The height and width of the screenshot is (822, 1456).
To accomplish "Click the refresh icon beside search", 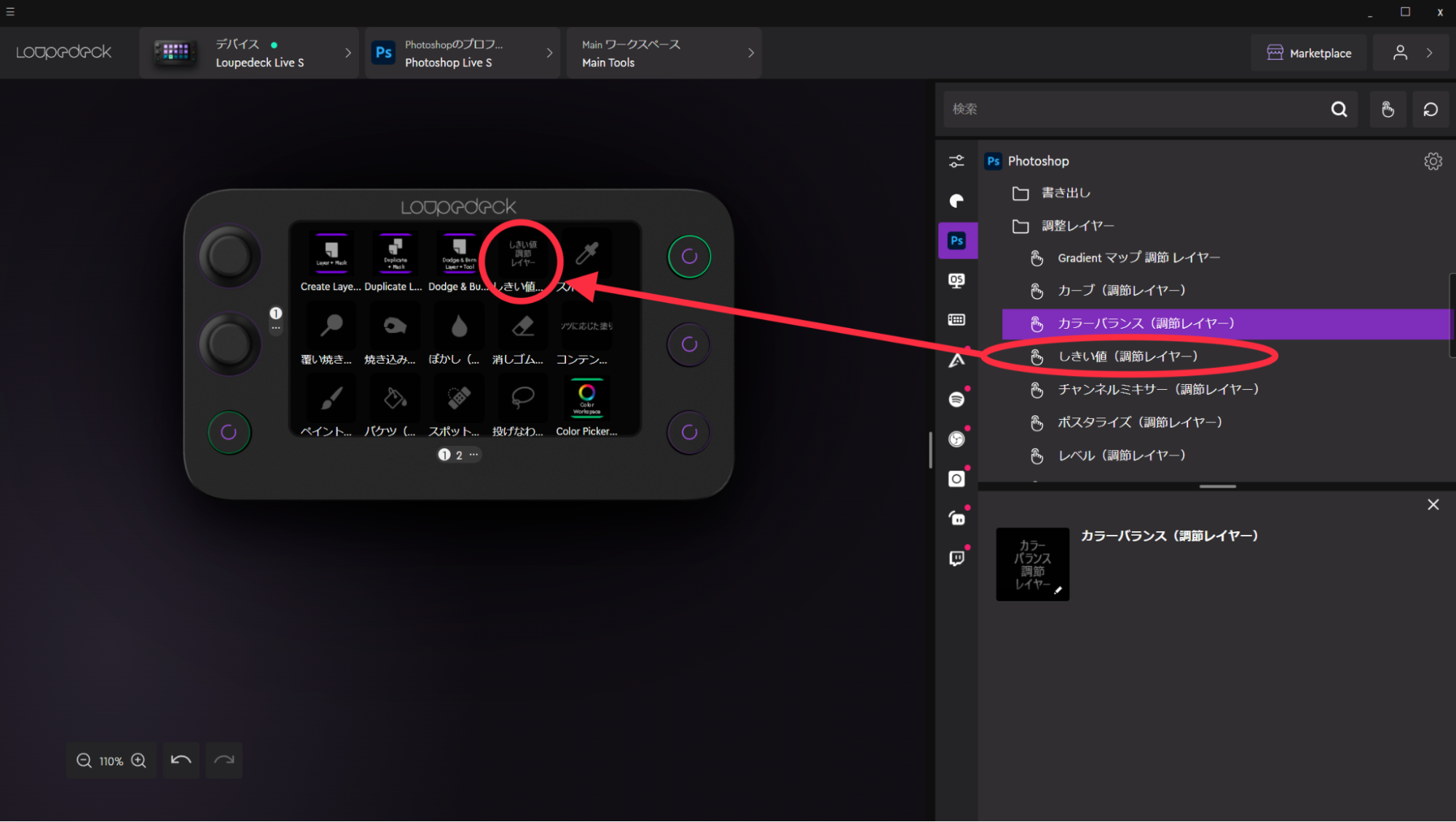I will coord(1431,109).
